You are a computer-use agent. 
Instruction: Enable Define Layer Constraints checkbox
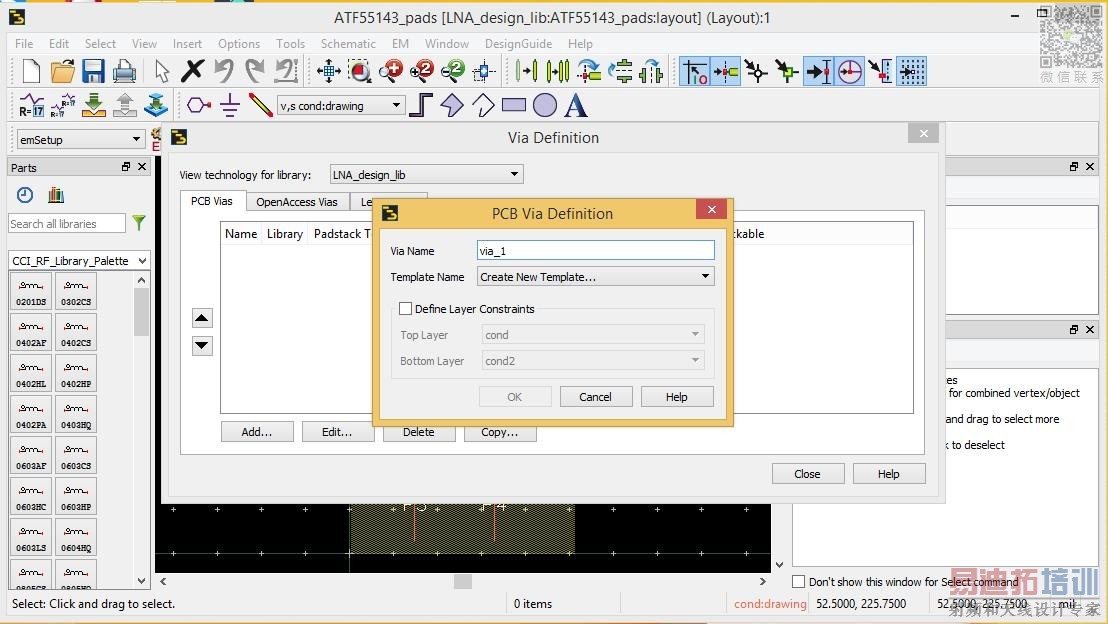406,309
